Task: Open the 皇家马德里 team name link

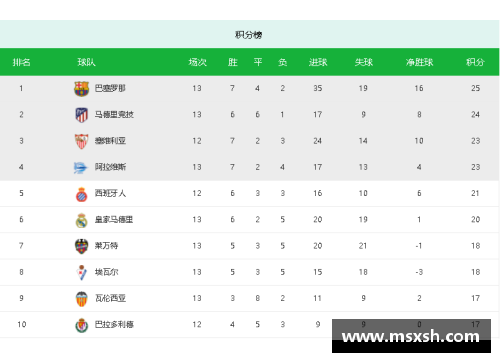Action: click(114, 220)
